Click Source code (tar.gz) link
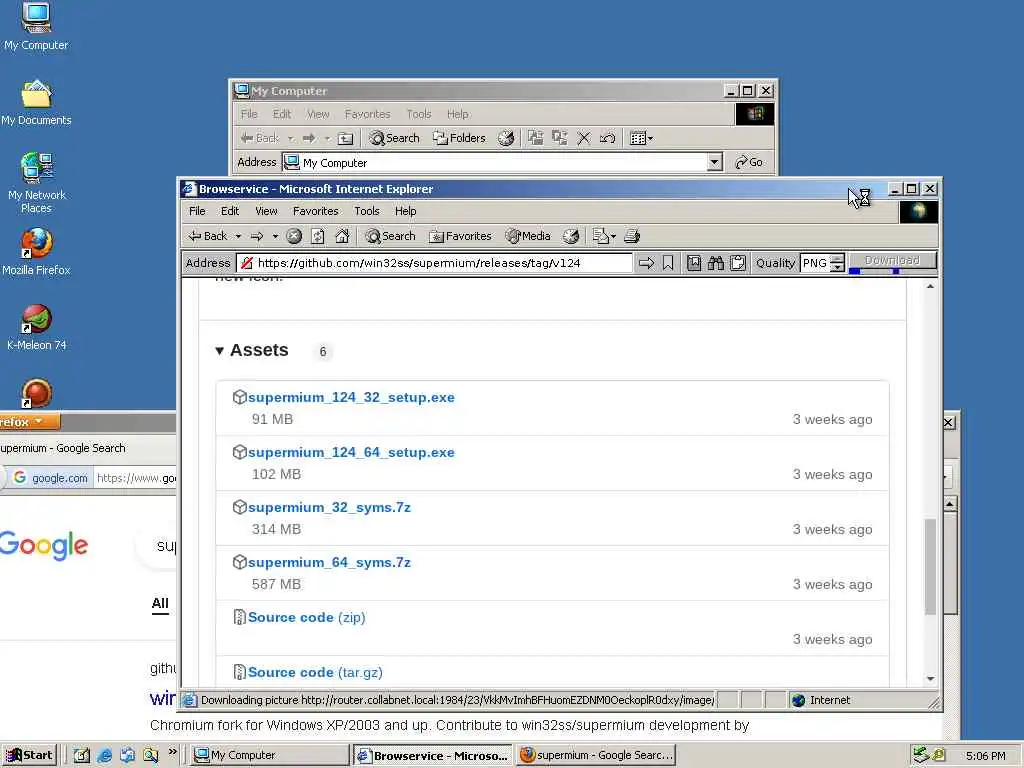This screenshot has height=768, width=1024. tap(315, 672)
